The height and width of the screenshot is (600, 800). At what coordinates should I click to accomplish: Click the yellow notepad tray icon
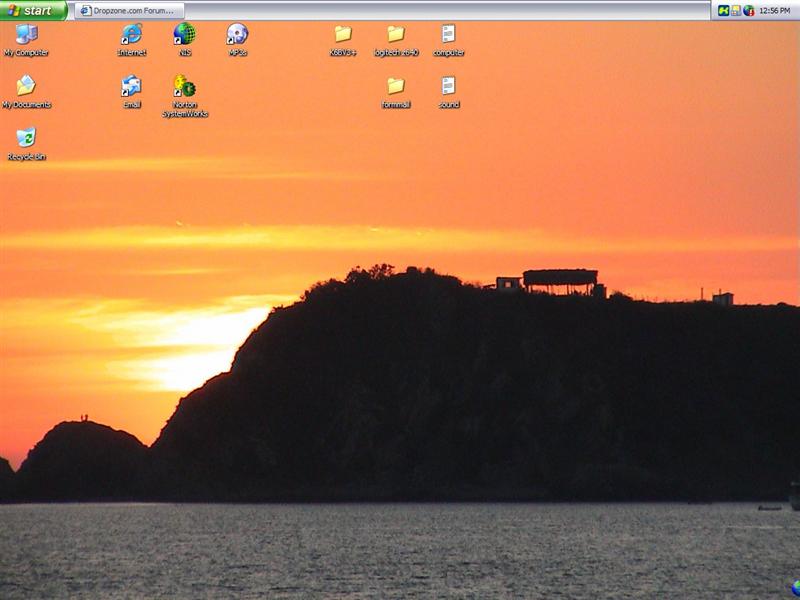(736, 10)
